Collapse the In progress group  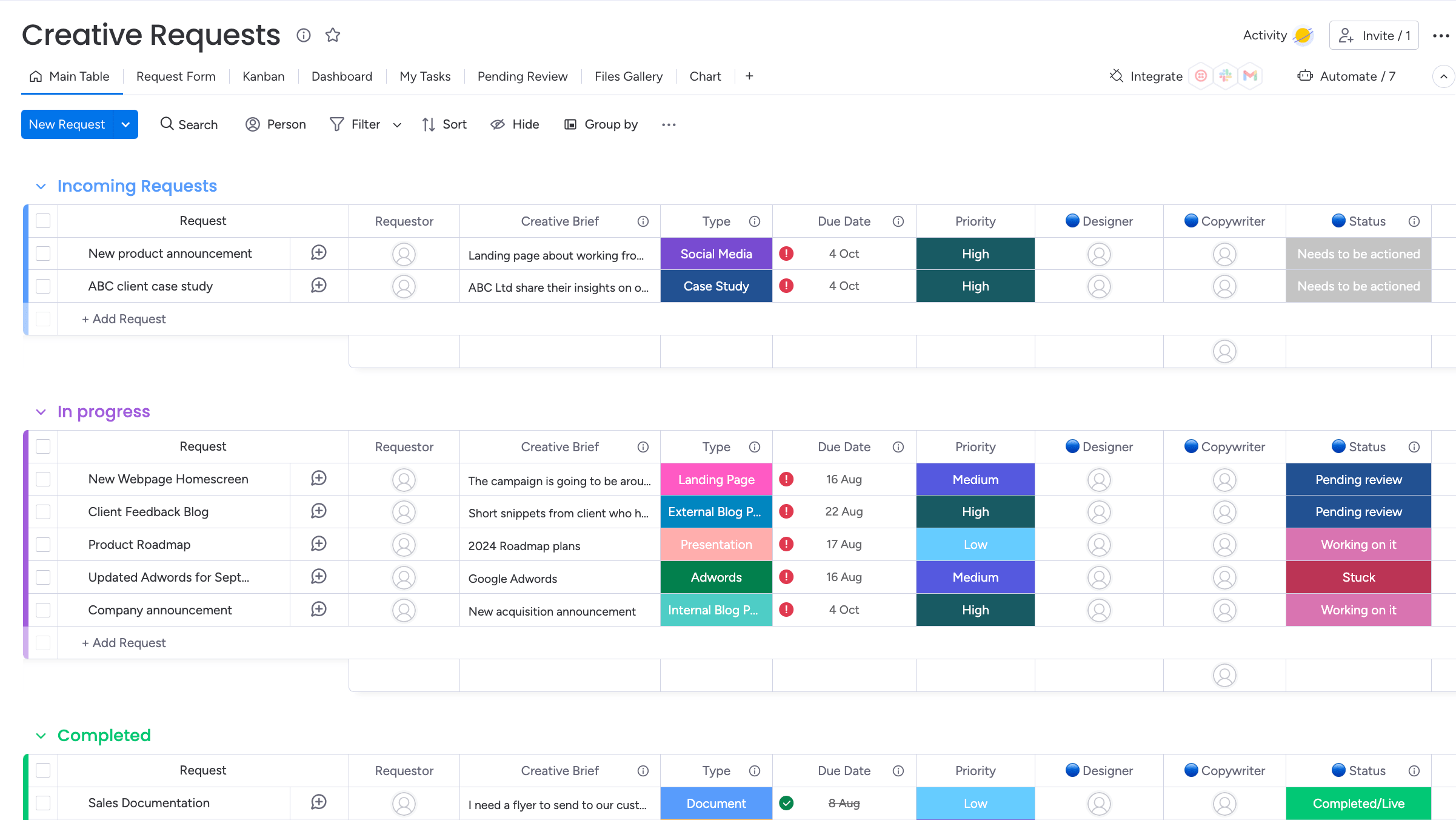click(41, 412)
